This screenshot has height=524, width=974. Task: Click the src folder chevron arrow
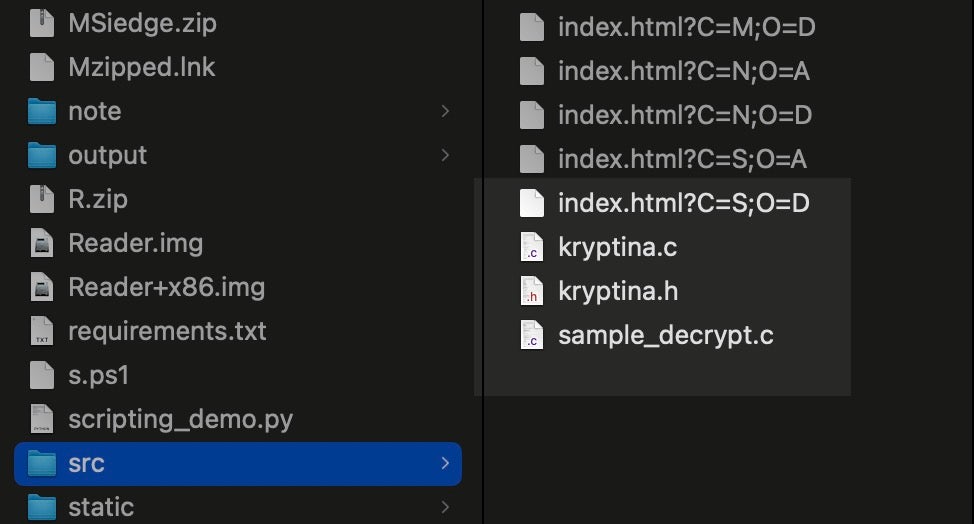pos(445,463)
